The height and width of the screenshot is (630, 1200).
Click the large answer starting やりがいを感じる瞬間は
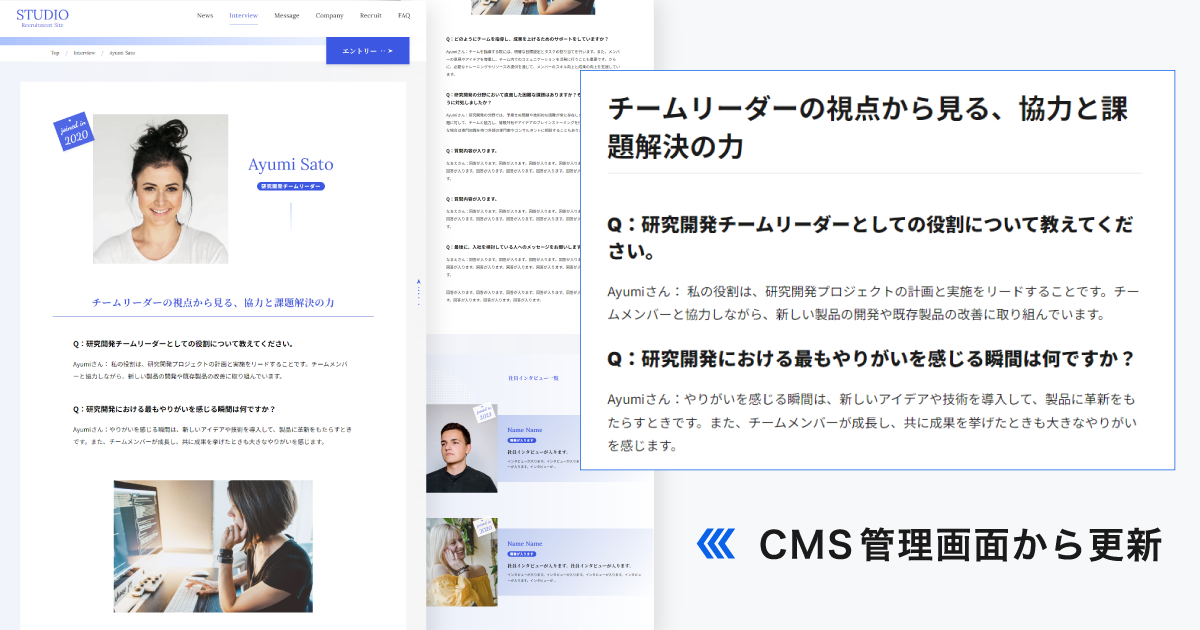(x=871, y=421)
